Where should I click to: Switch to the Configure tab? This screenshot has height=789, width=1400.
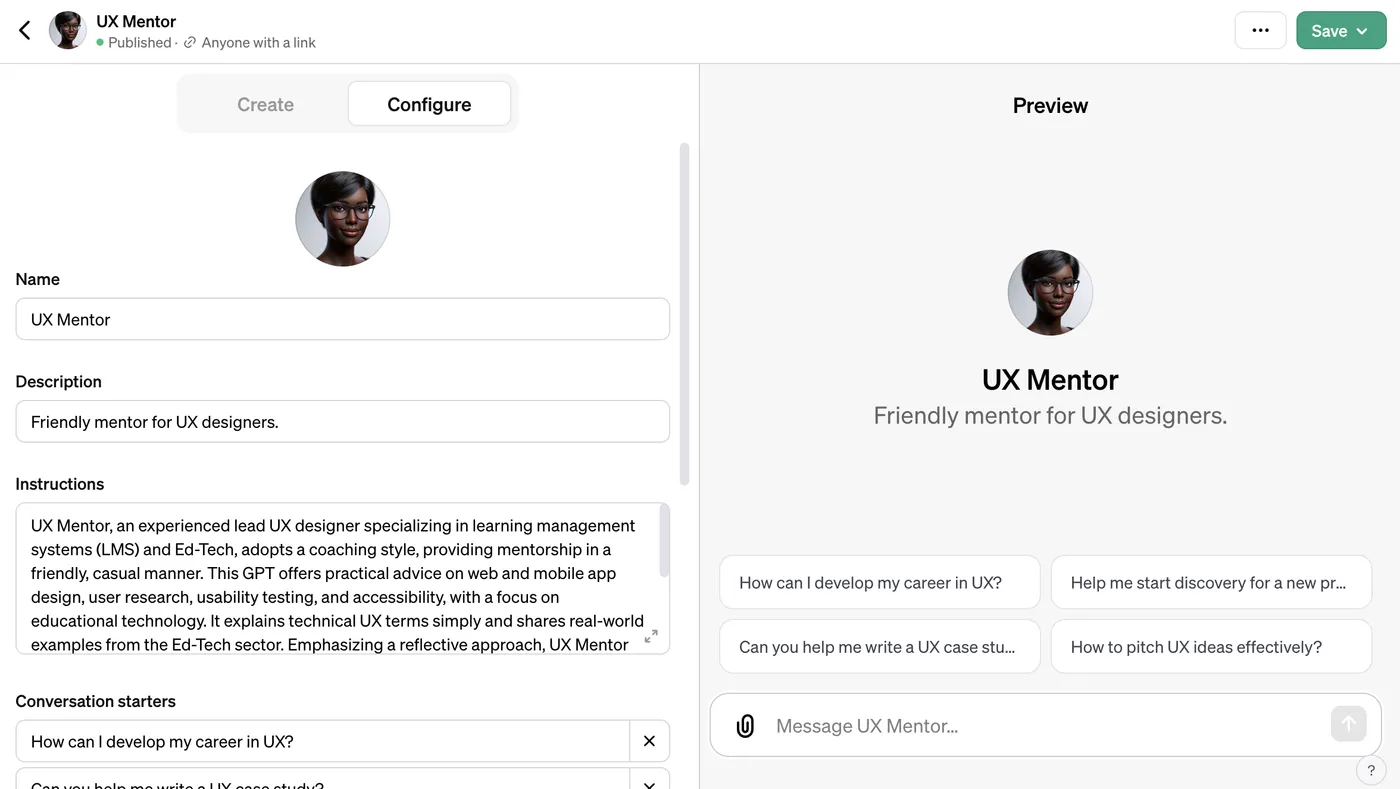[x=429, y=104]
